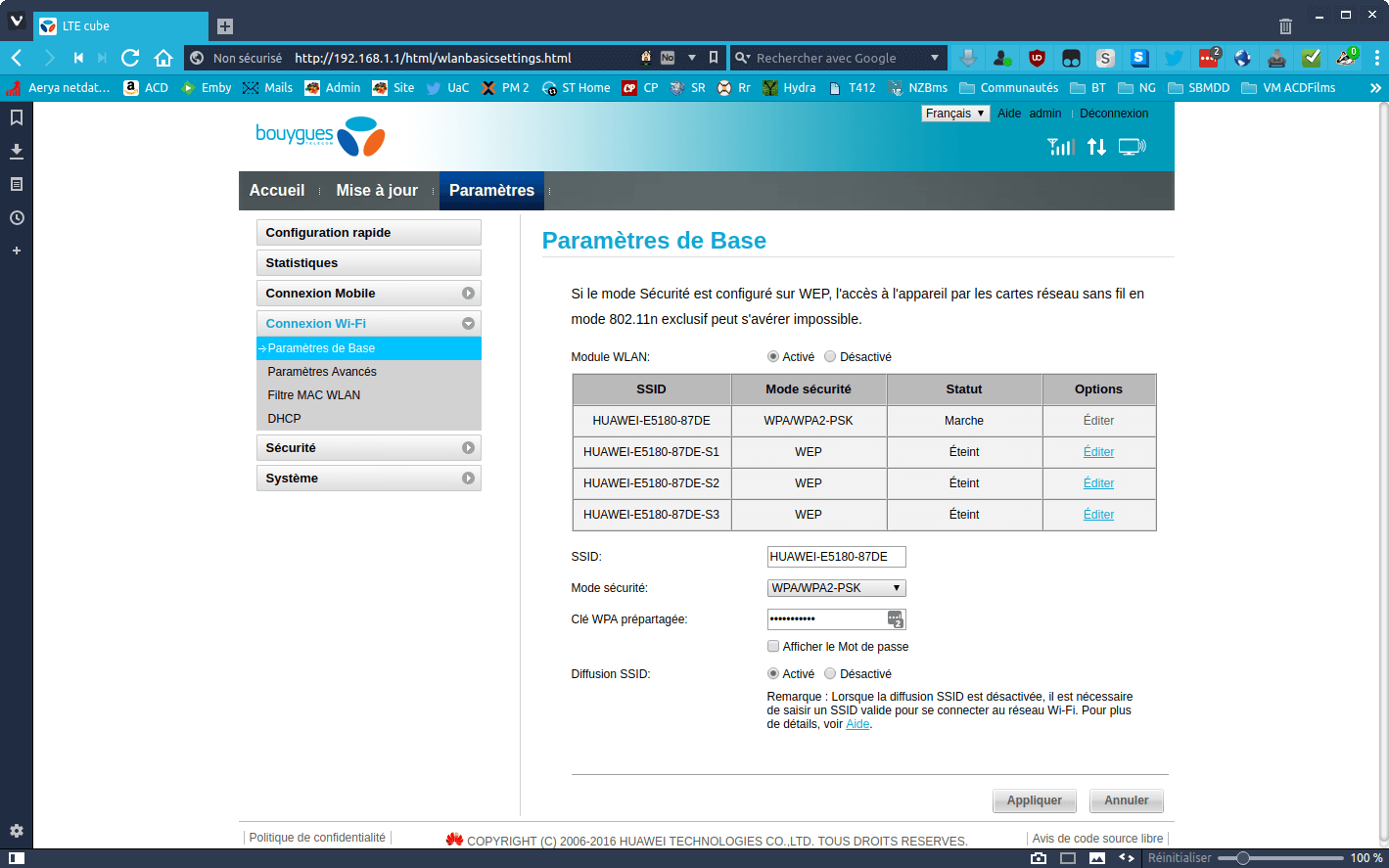Viewport: 1389px width, 868px height.
Task: Set Module WLAN to Désactivé
Action: [830, 357]
